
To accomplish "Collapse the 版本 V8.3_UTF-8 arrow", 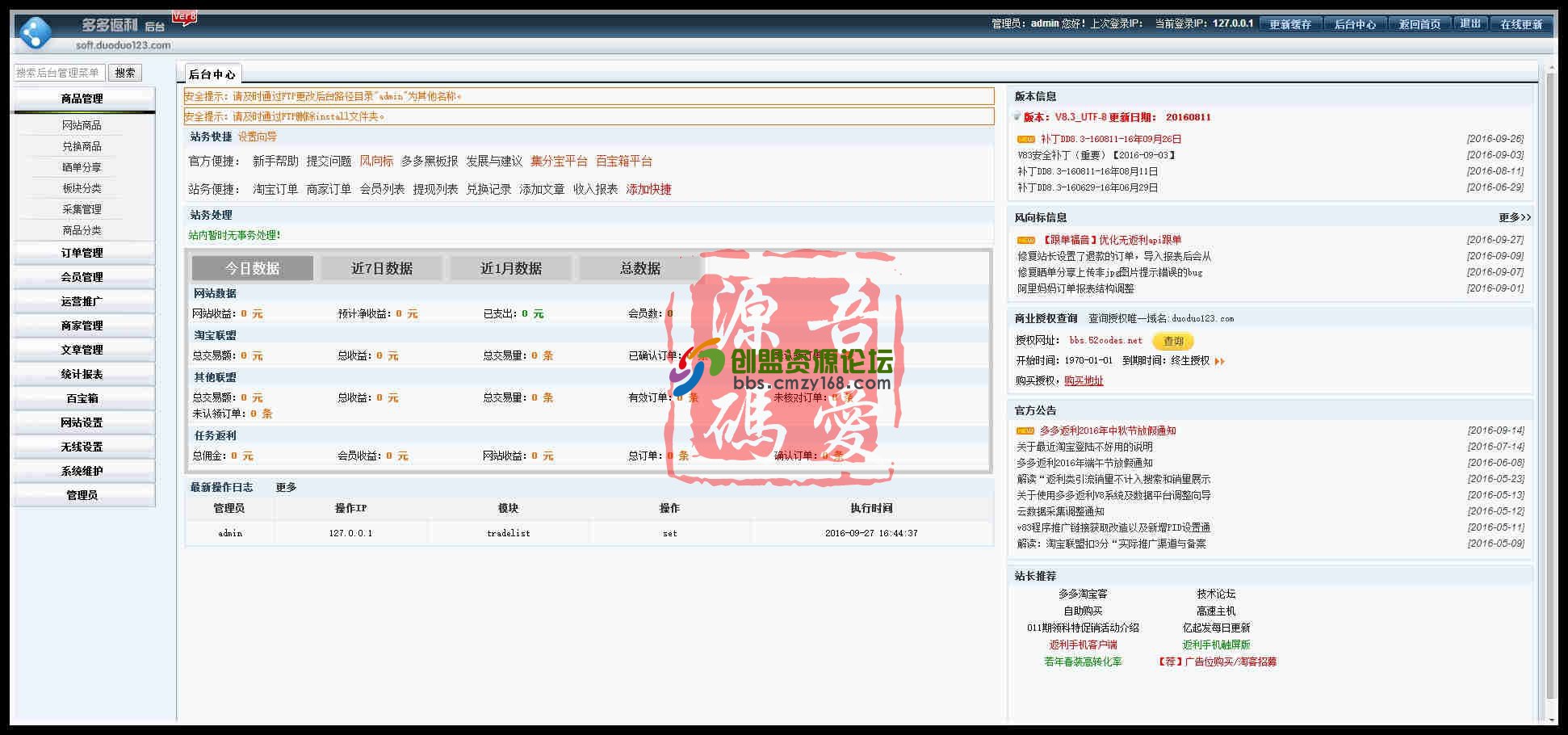I will [1017, 117].
